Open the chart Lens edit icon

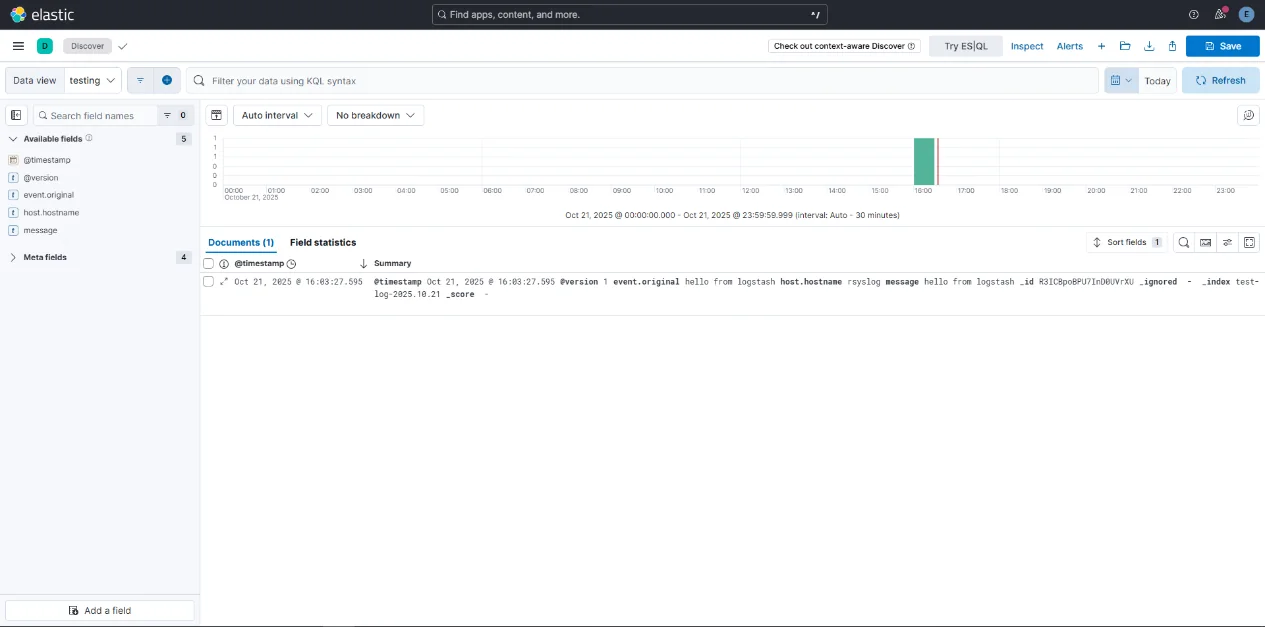click(x=1248, y=115)
